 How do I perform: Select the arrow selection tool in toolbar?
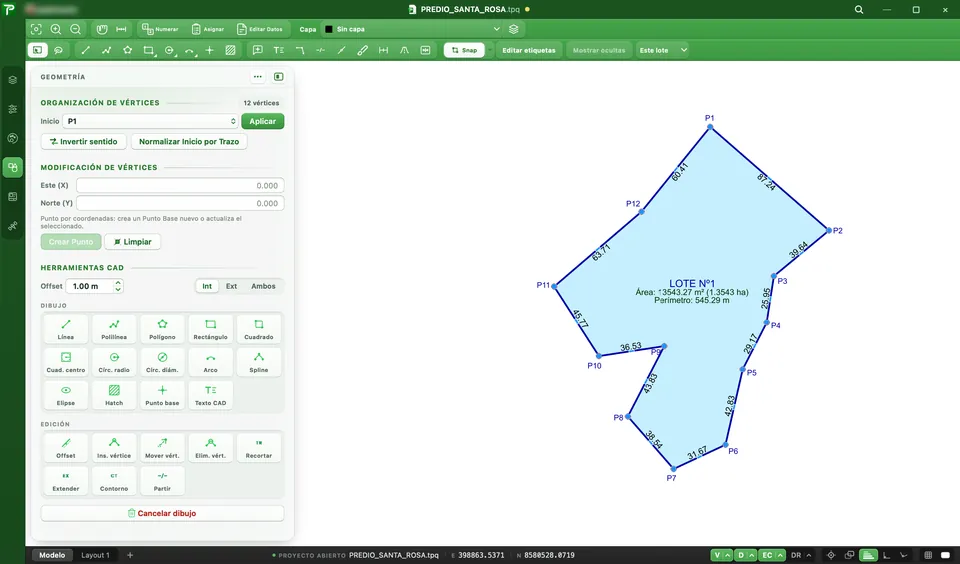pyautogui.click(x=37, y=50)
